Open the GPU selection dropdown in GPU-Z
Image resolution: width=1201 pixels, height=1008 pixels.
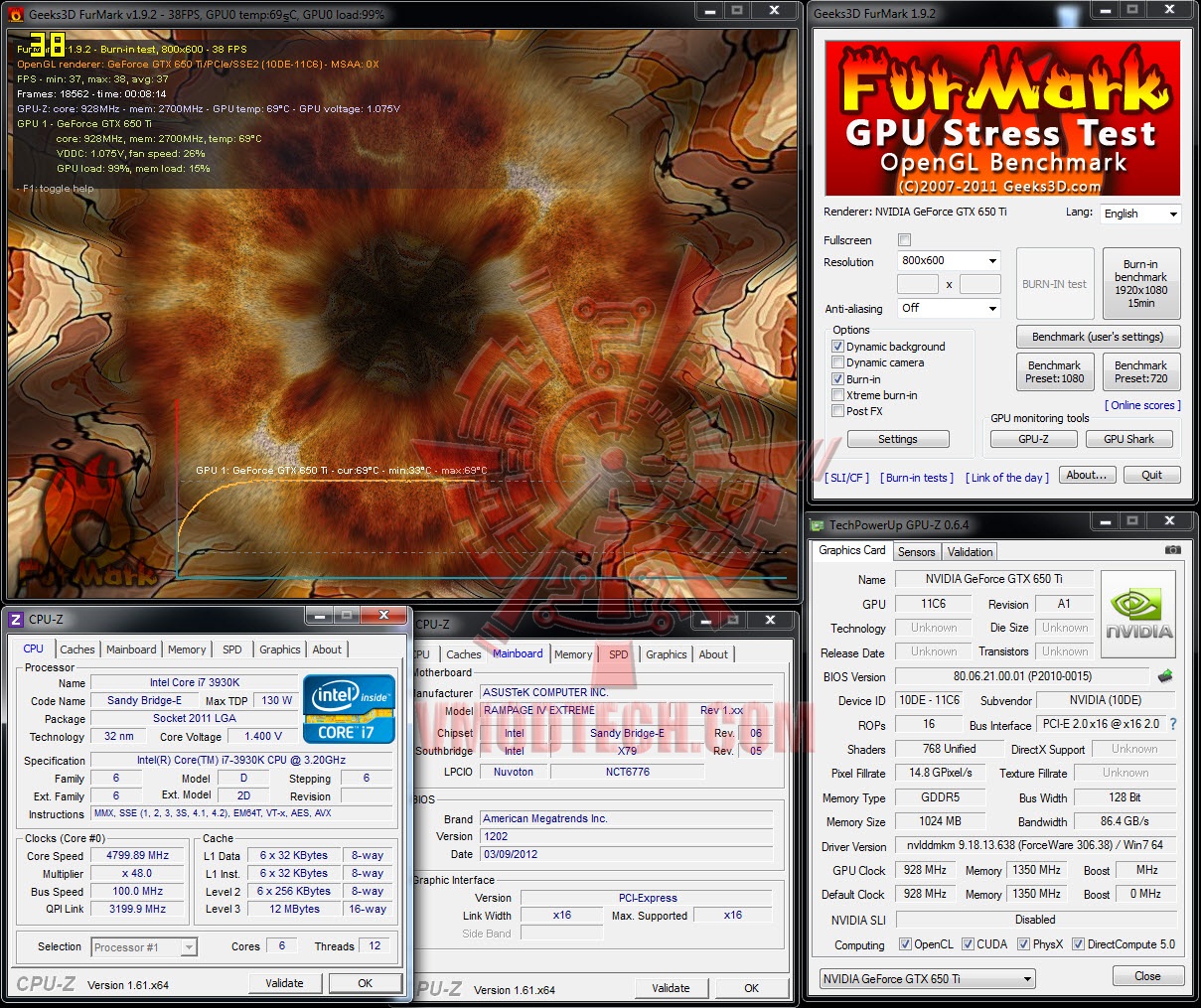pyautogui.click(x=928, y=978)
